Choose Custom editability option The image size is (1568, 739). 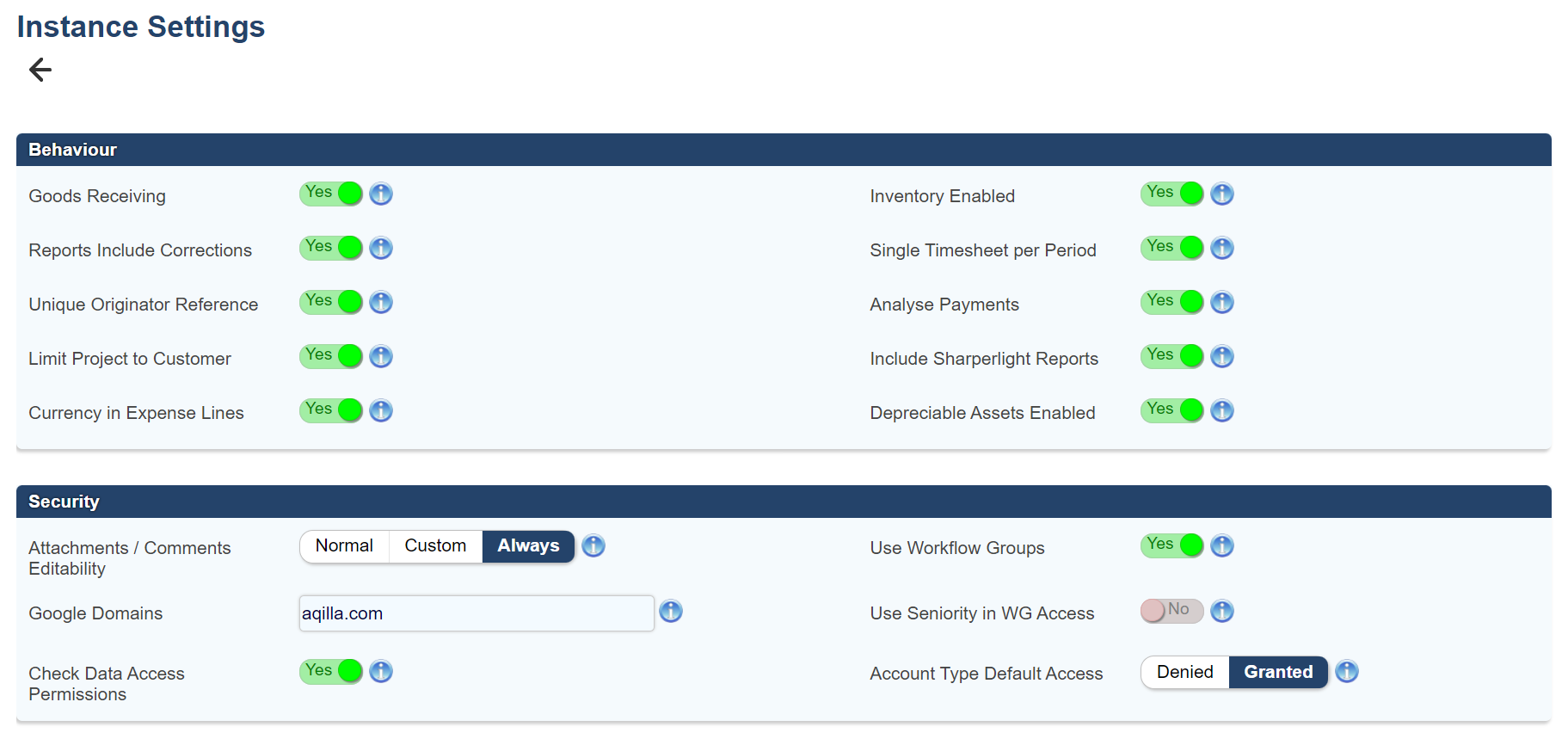click(x=435, y=546)
